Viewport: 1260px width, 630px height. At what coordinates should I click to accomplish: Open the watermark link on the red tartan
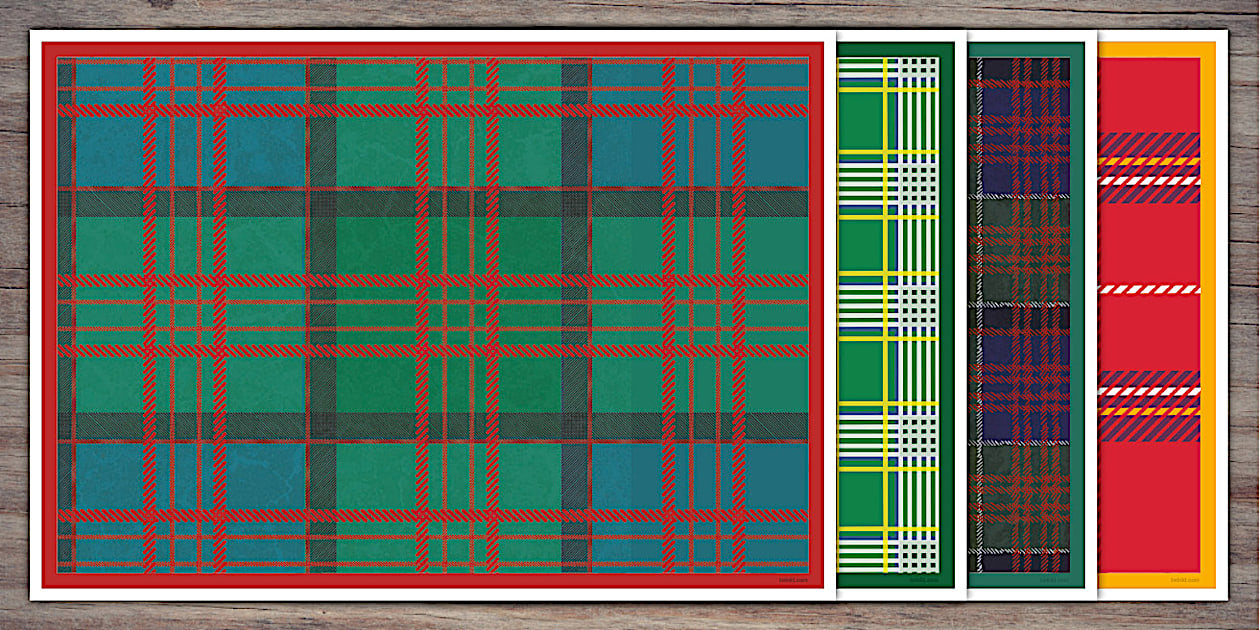click(793, 580)
